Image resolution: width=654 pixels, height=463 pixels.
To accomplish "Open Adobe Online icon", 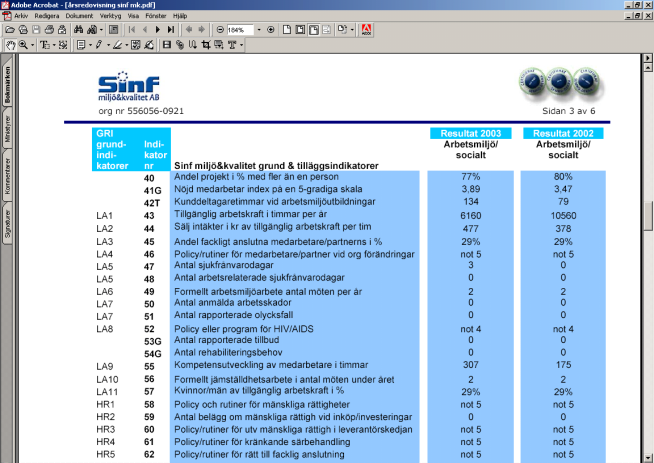I will [x=366, y=30].
